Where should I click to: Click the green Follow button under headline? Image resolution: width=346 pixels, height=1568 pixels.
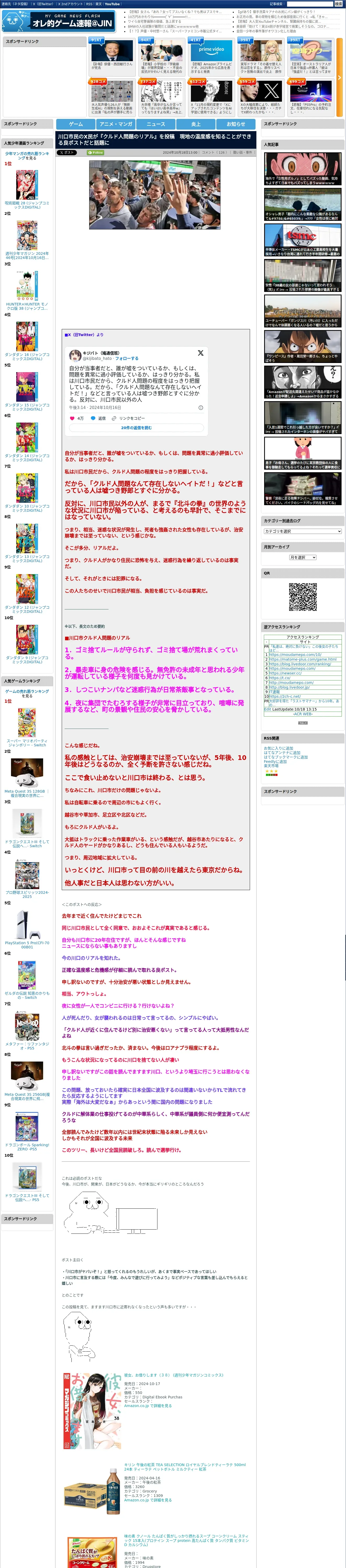pyautogui.click(x=96, y=153)
